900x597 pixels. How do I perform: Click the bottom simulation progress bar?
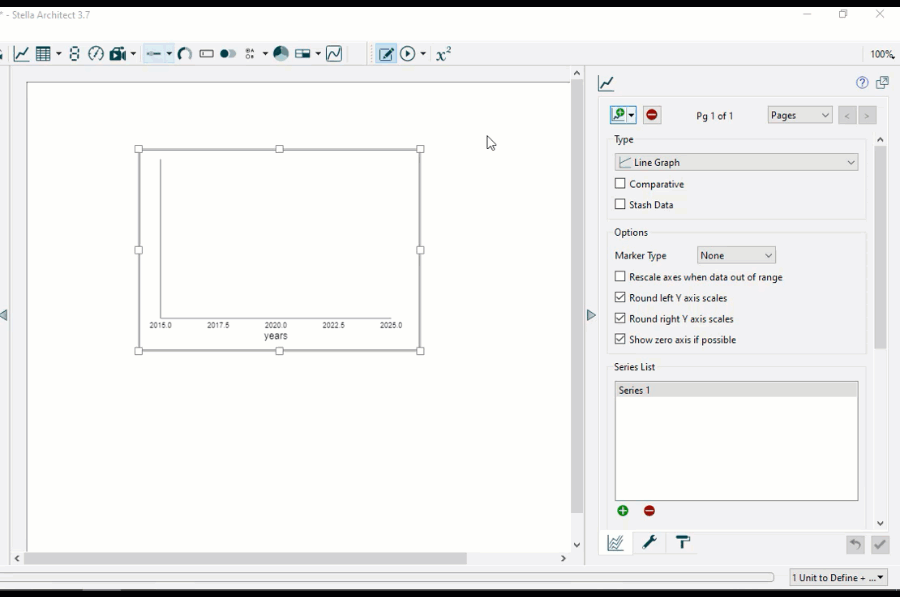[387, 577]
